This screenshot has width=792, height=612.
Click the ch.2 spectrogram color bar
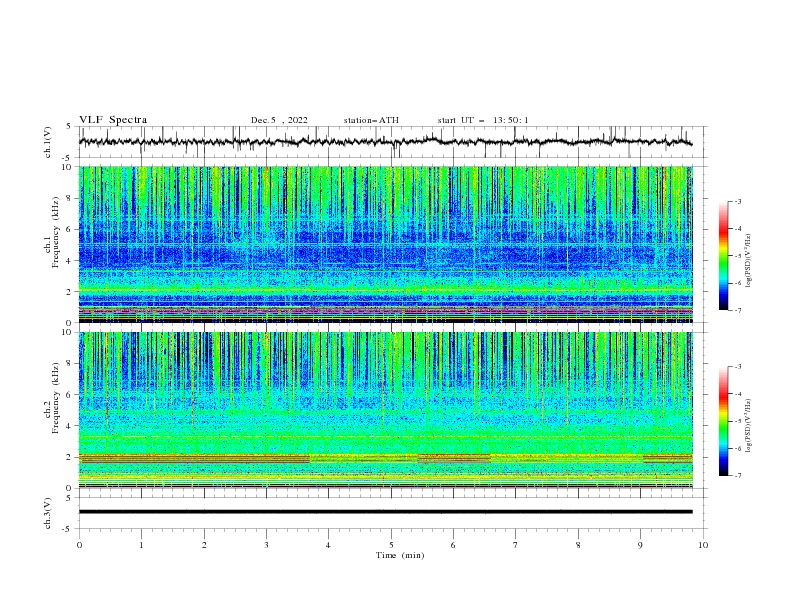[723, 421]
